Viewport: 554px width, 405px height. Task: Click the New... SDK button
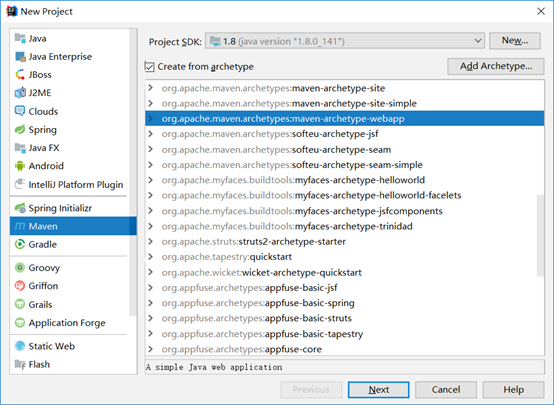click(x=515, y=41)
